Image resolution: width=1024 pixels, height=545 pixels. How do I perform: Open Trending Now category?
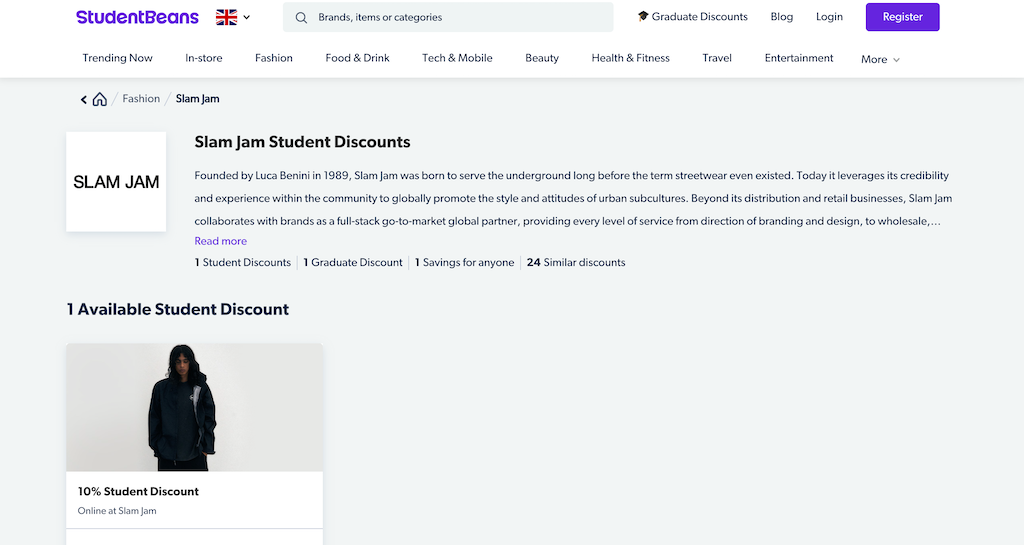[118, 58]
